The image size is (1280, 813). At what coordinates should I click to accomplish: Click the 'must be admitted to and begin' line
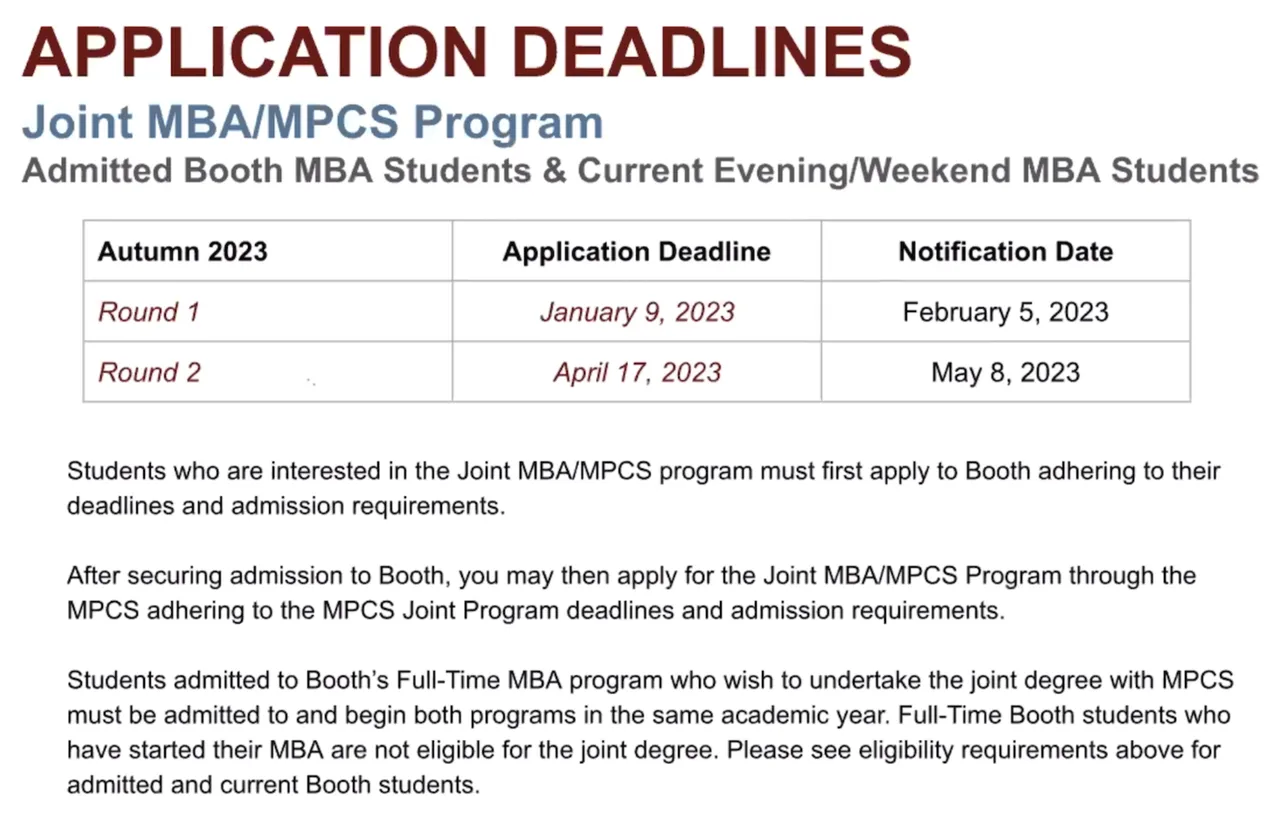(648, 716)
